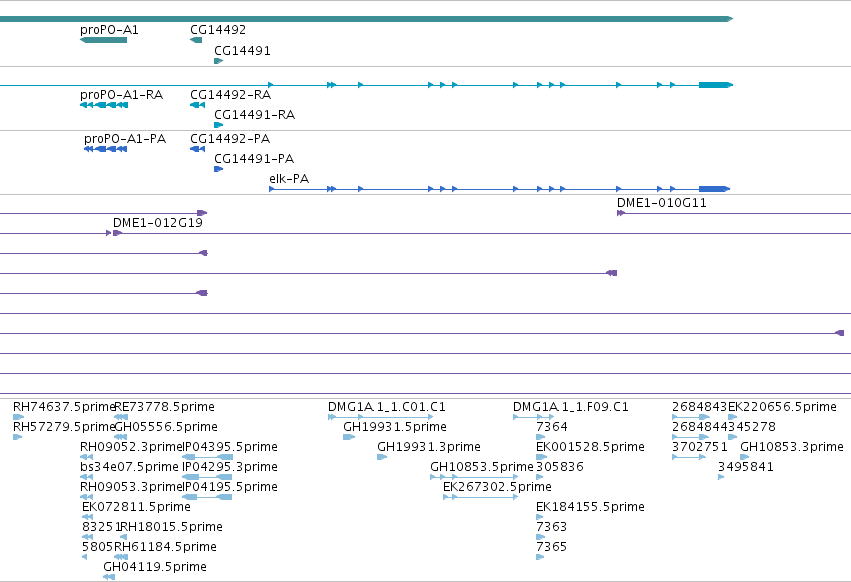This screenshot has width=851, height=582.
Task: Select the bs34e07.5prime EST
Action: pyautogui.click(x=129, y=467)
